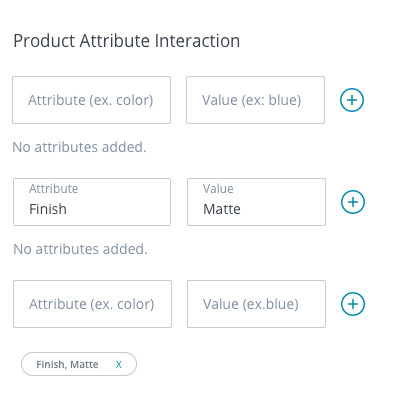Image resolution: width=400 pixels, height=402 pixels.
Task: Focus the "Value (ex: blue)" input
Action: (255, 100)
